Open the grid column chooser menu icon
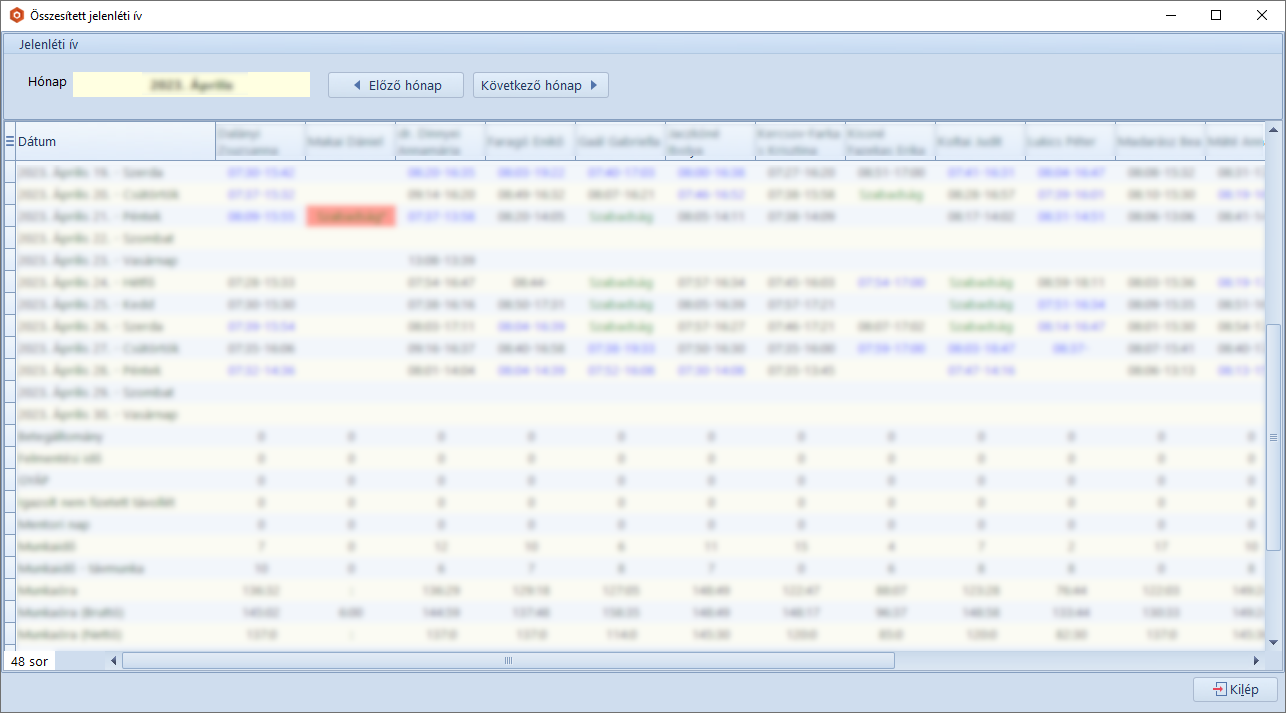Viewport: 1286px width, 713px height. coord(10,141)
